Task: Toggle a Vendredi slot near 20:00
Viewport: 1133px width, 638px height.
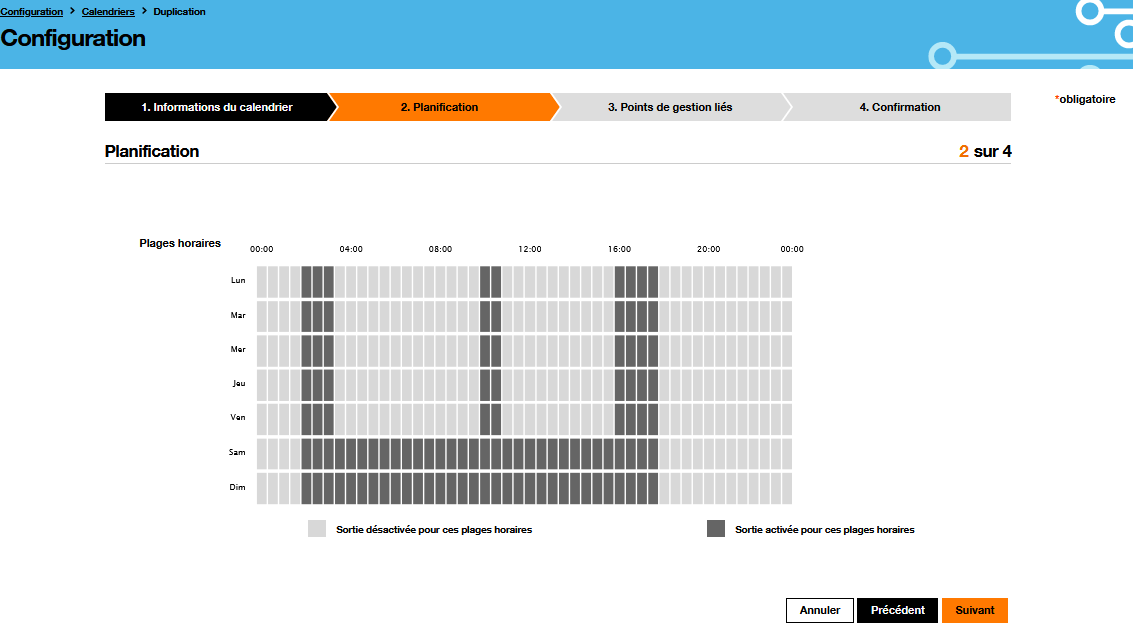Action: (x=708, y=418)
